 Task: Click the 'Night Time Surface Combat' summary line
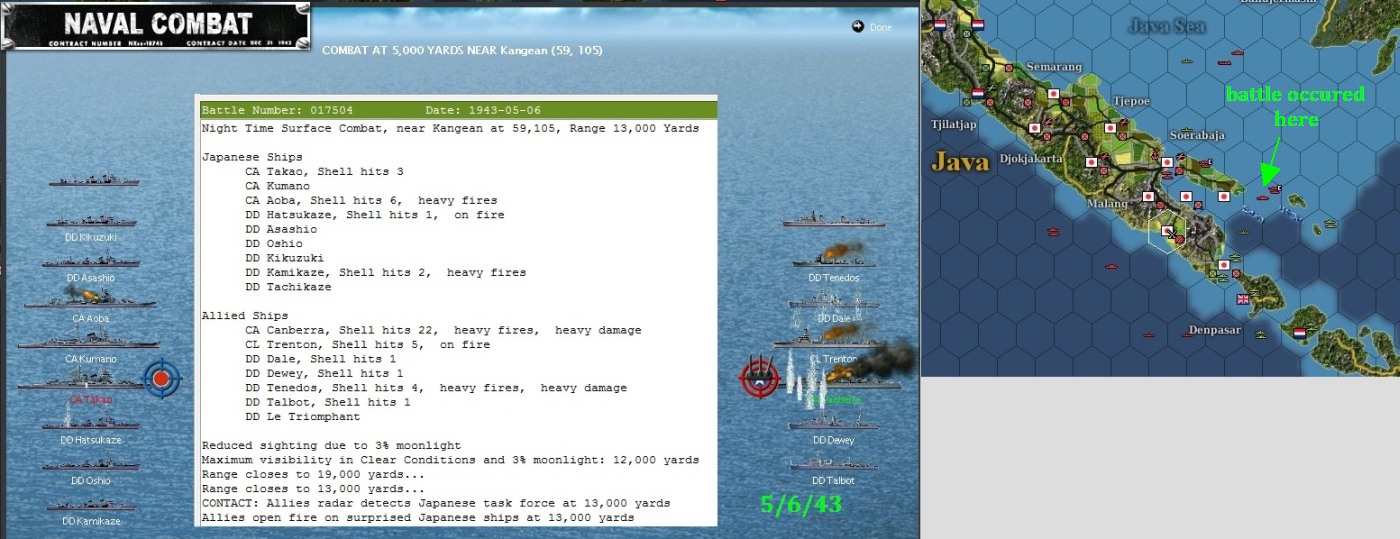[x=450, y=129]
